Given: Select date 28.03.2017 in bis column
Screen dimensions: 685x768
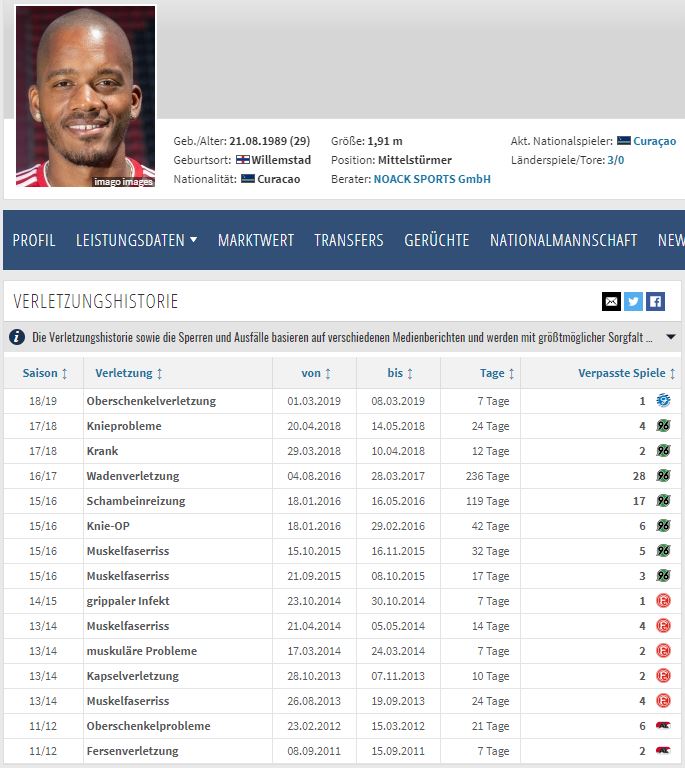Looking at the screenshot, I should coord(398,476).
